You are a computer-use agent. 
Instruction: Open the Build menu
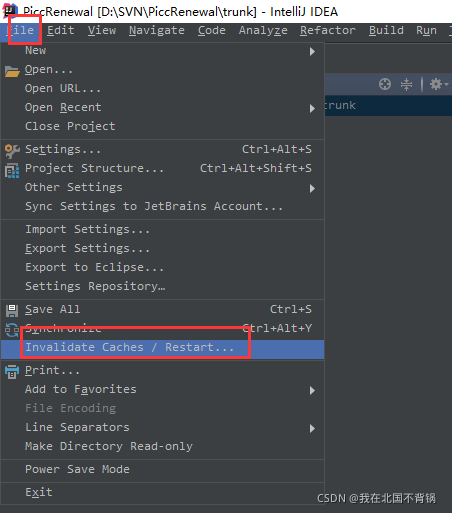386,31
